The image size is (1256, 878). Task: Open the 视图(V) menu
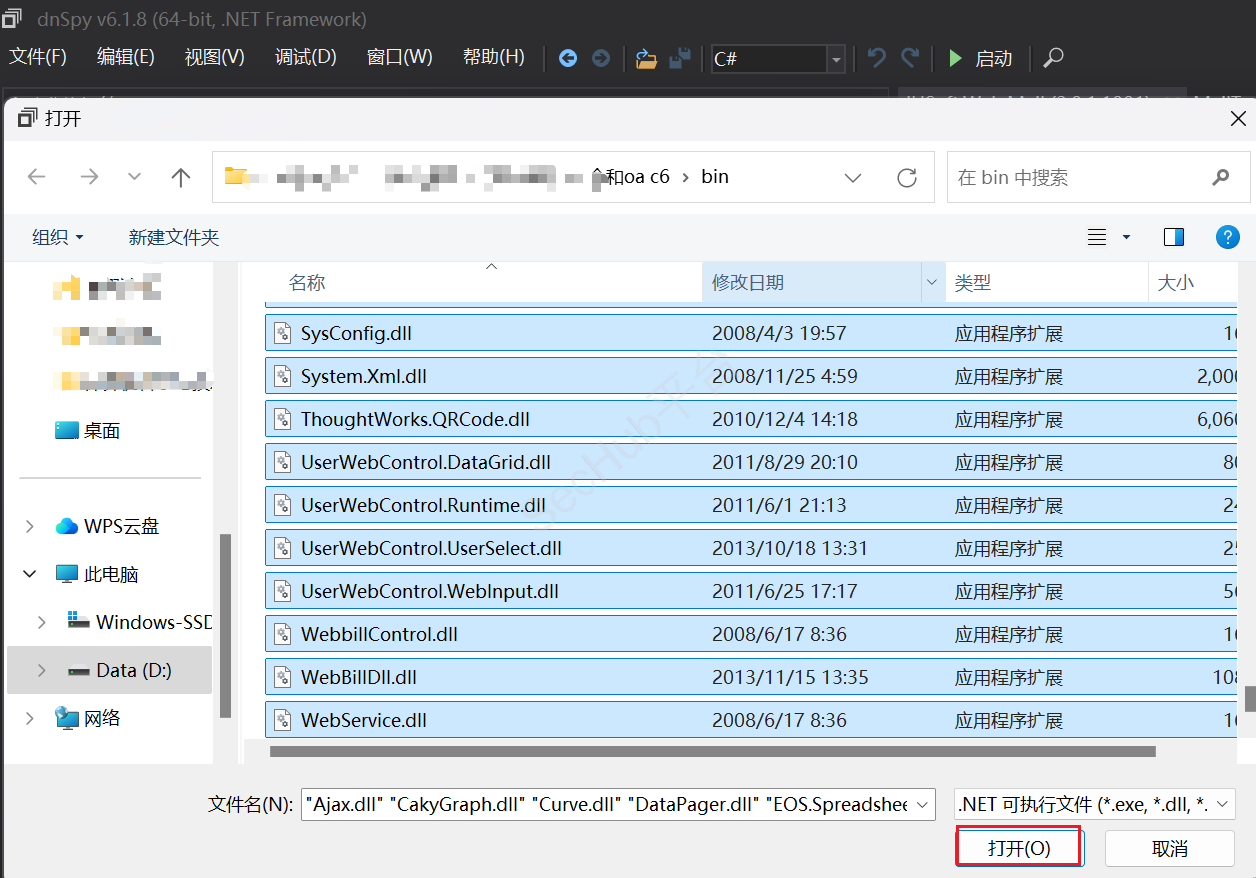pos(215,57)
